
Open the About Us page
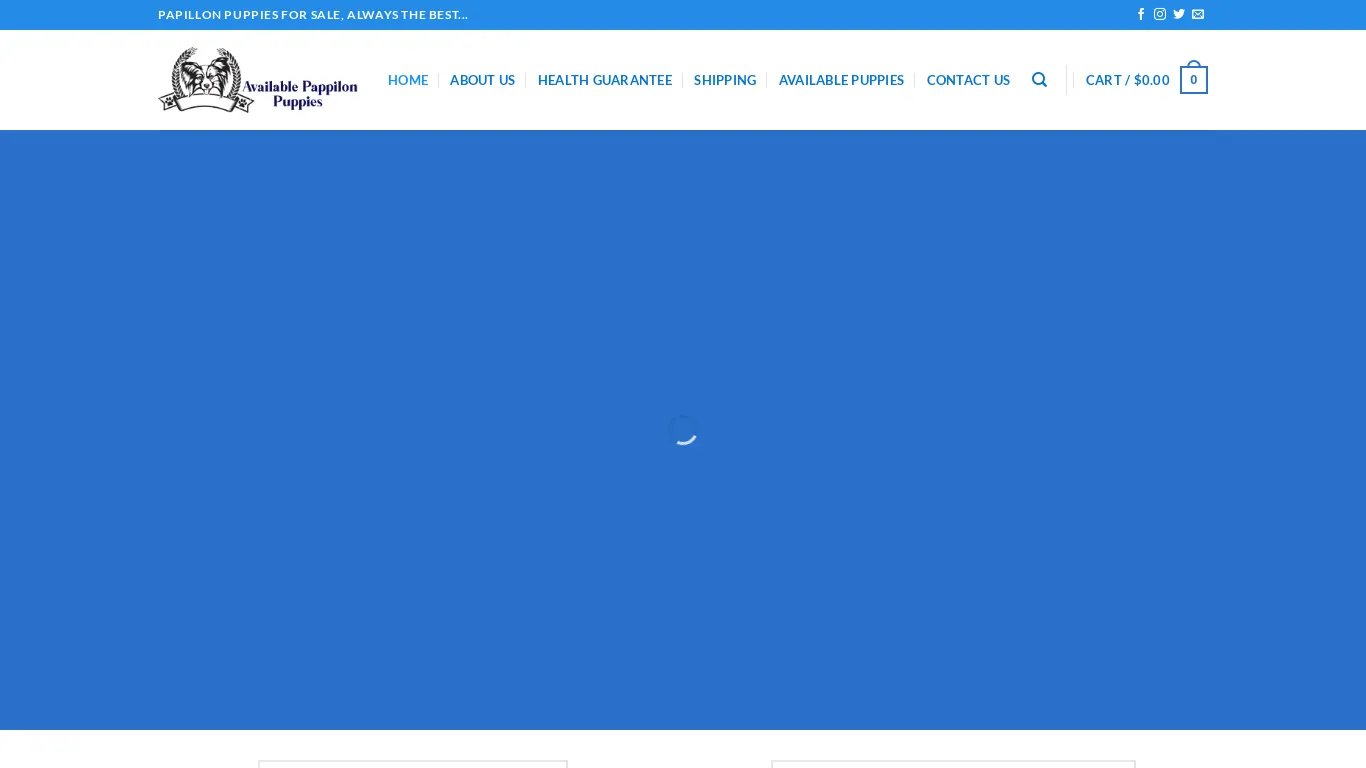[x=482, y=80]
